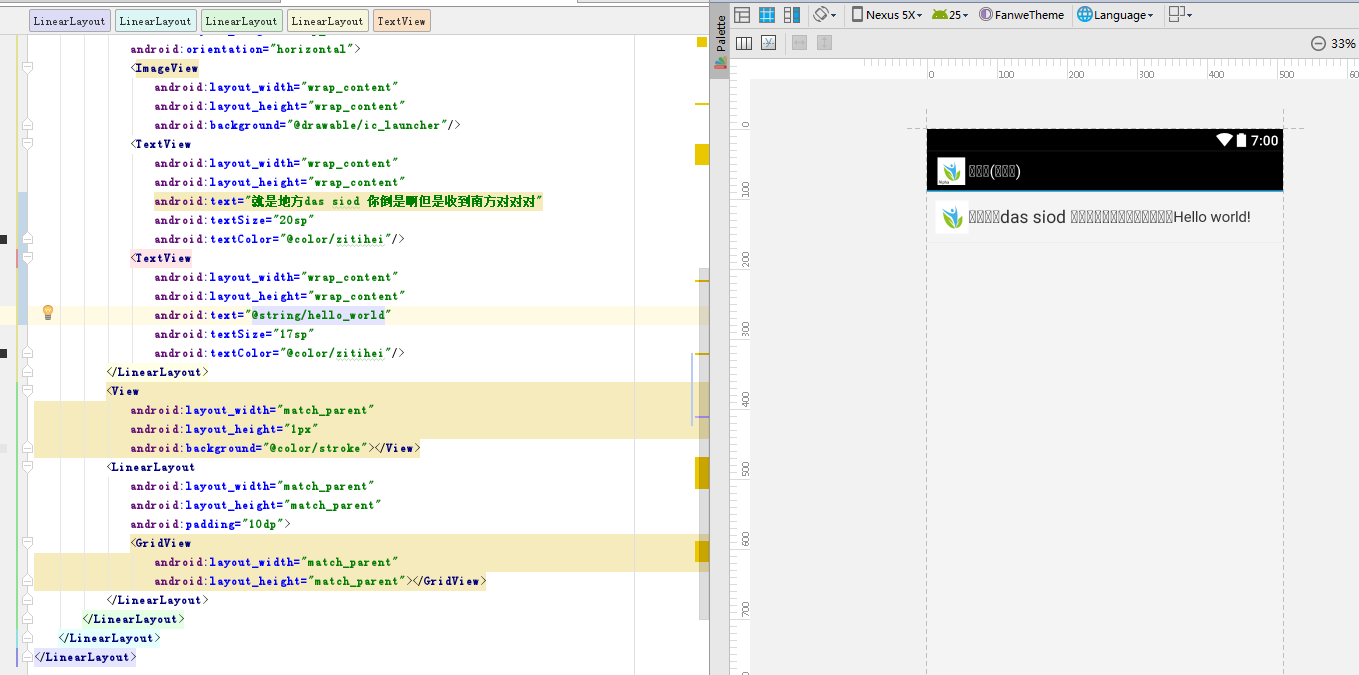Click the zoom out minus icon

[x=1318, y=43]
